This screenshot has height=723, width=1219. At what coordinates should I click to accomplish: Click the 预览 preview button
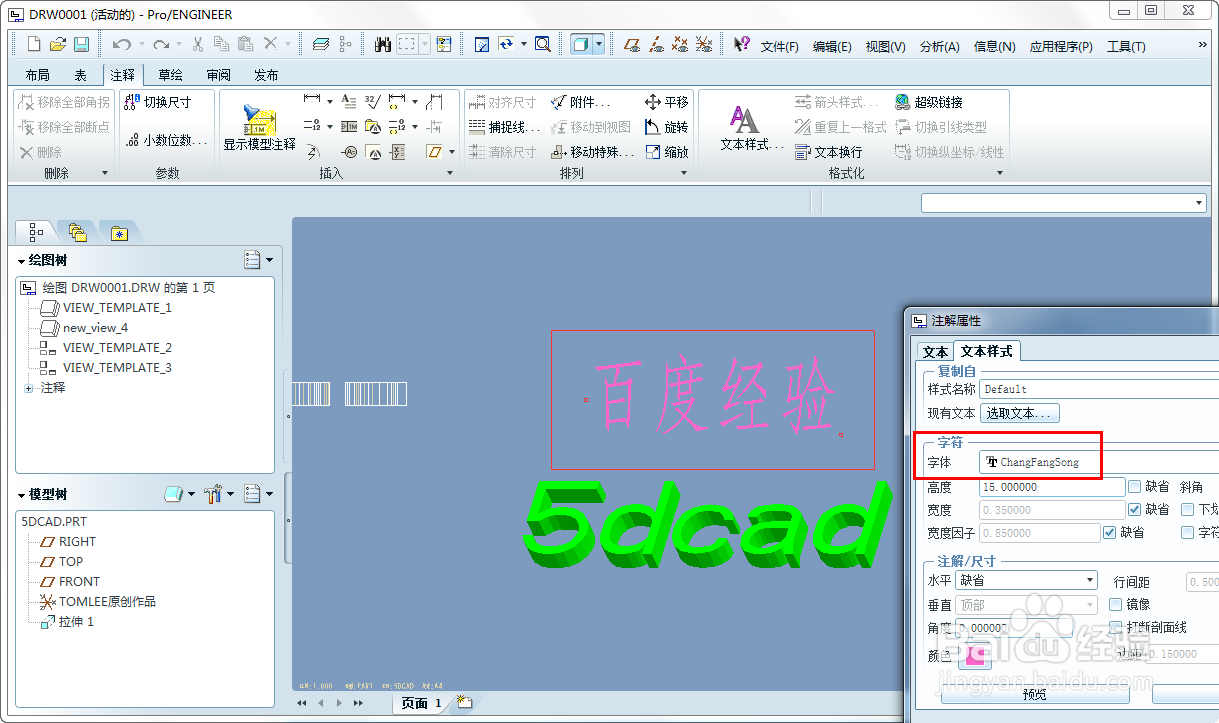(x=1035, y=694)
